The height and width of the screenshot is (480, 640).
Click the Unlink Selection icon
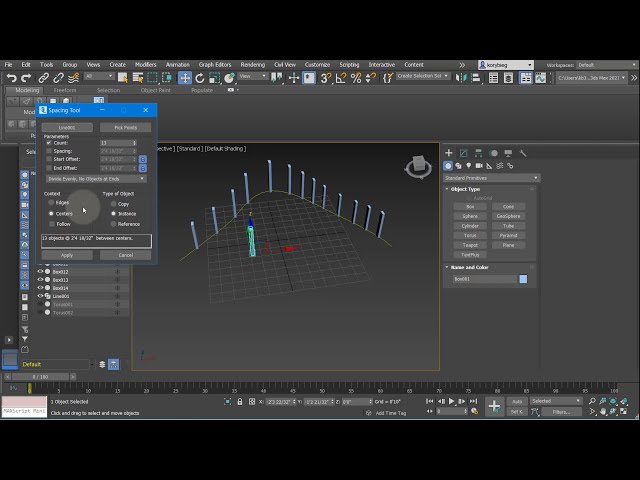58,78
